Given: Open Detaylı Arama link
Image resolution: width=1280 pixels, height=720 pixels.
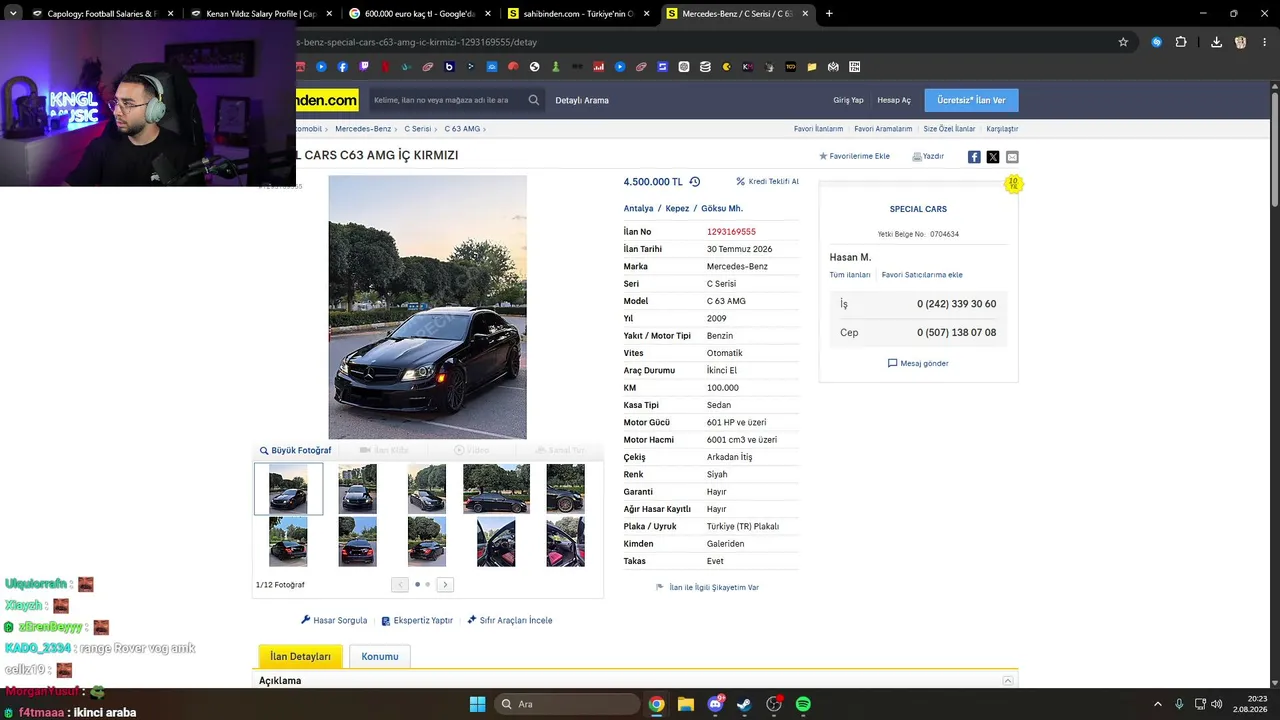Looking at the screenshot, I should pos(582,100).
